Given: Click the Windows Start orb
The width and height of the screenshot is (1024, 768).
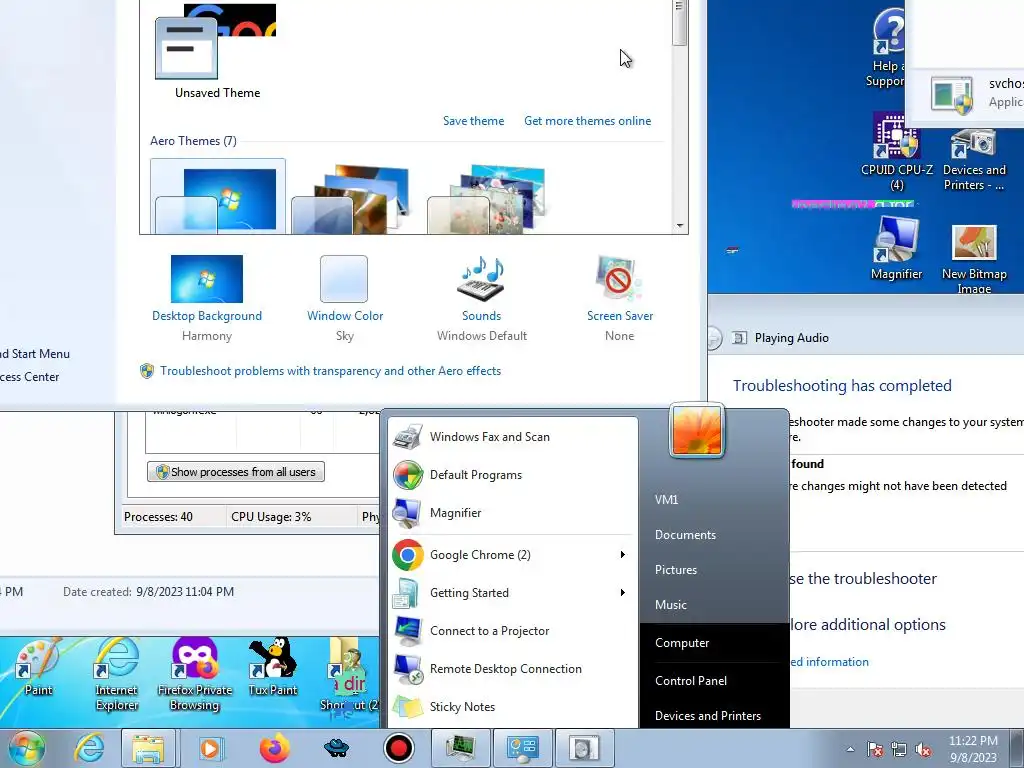Looking at the screenshot, I should 26,748.
